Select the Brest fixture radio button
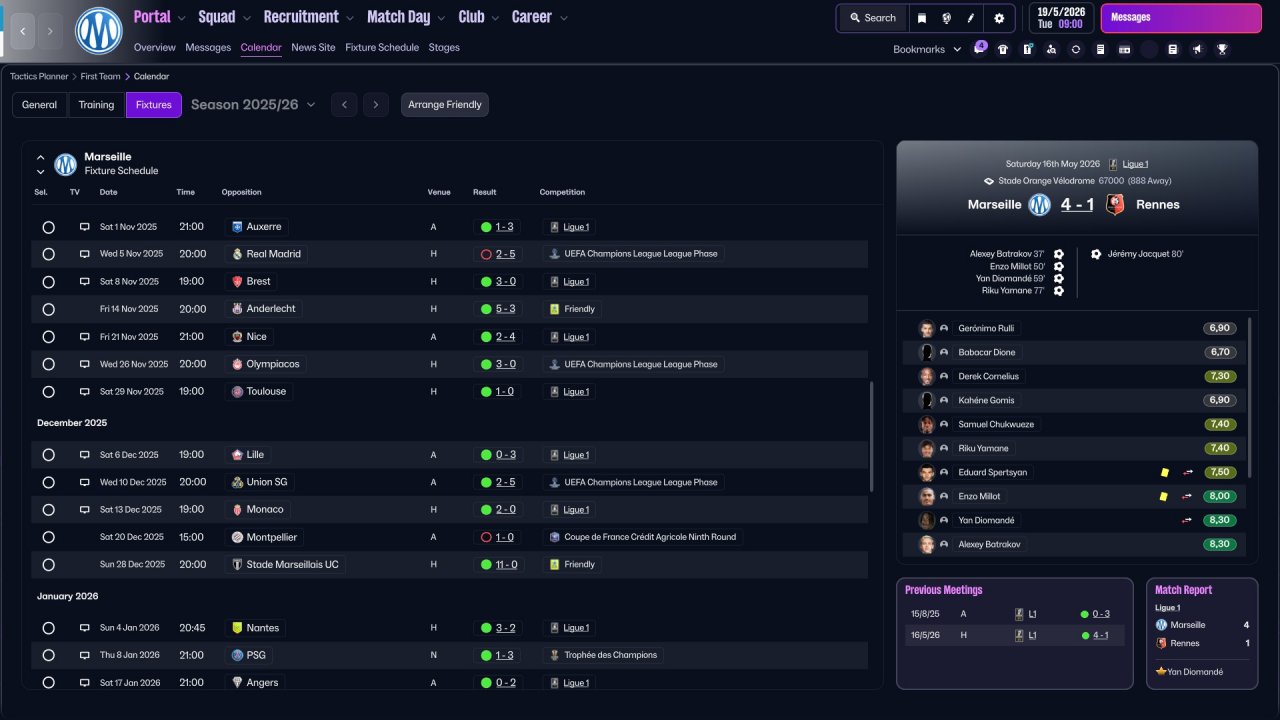Screen dimensions: 1280x720 (x=48, y=282)
